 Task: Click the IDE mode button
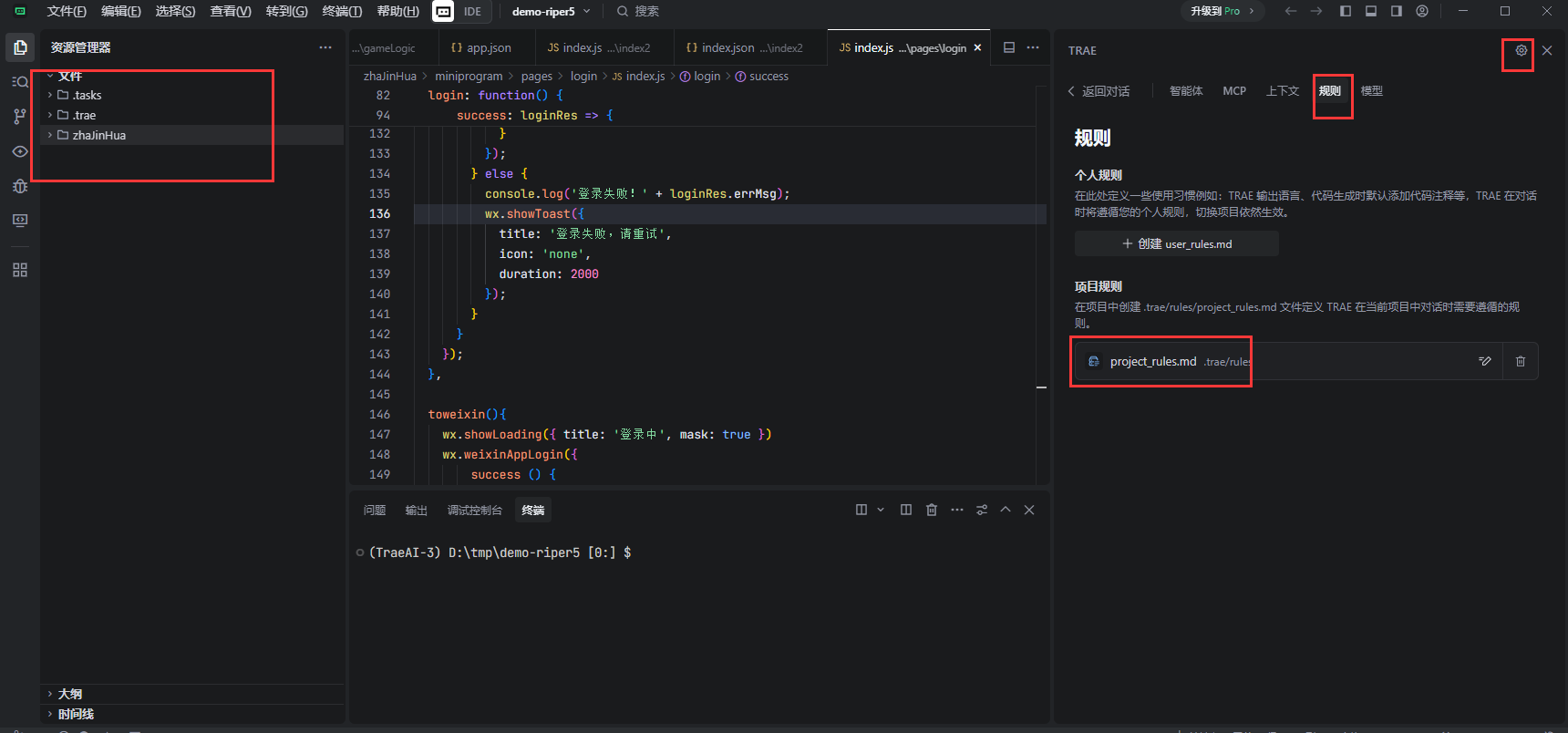[x=472, y=11]
